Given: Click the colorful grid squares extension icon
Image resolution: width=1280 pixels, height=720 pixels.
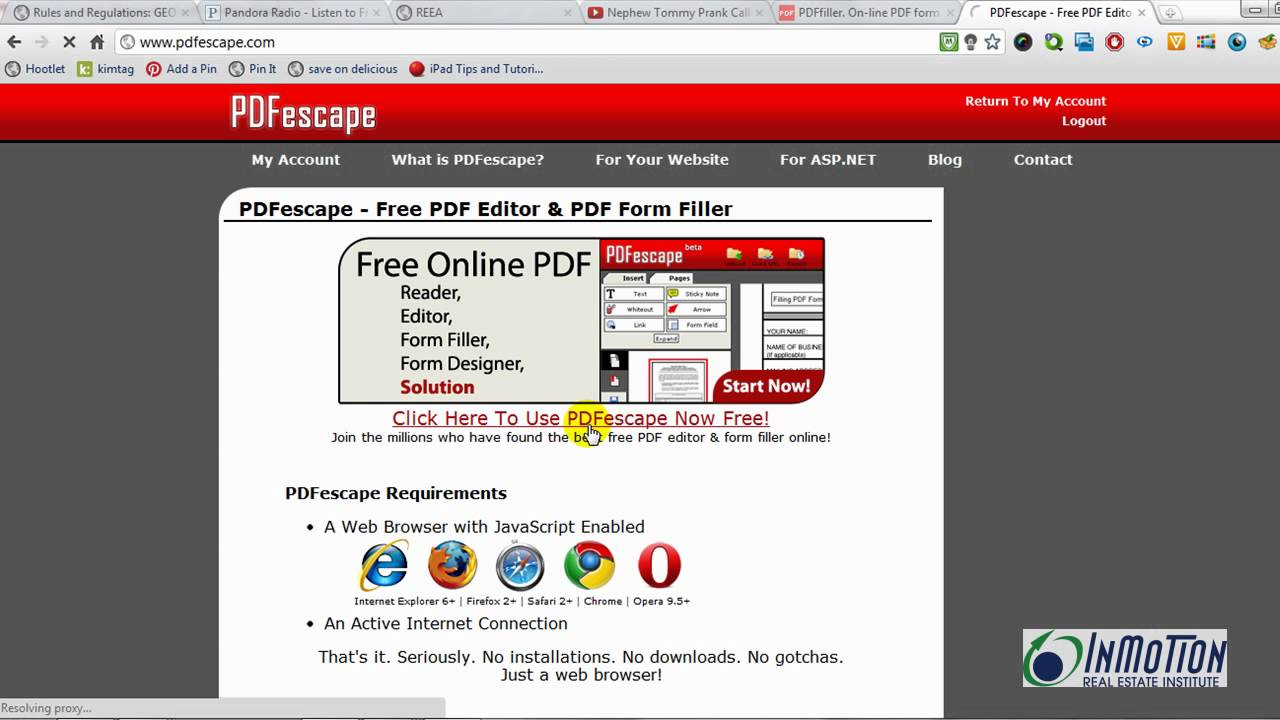Looking at the screenshot, I should coord(1206,42).
